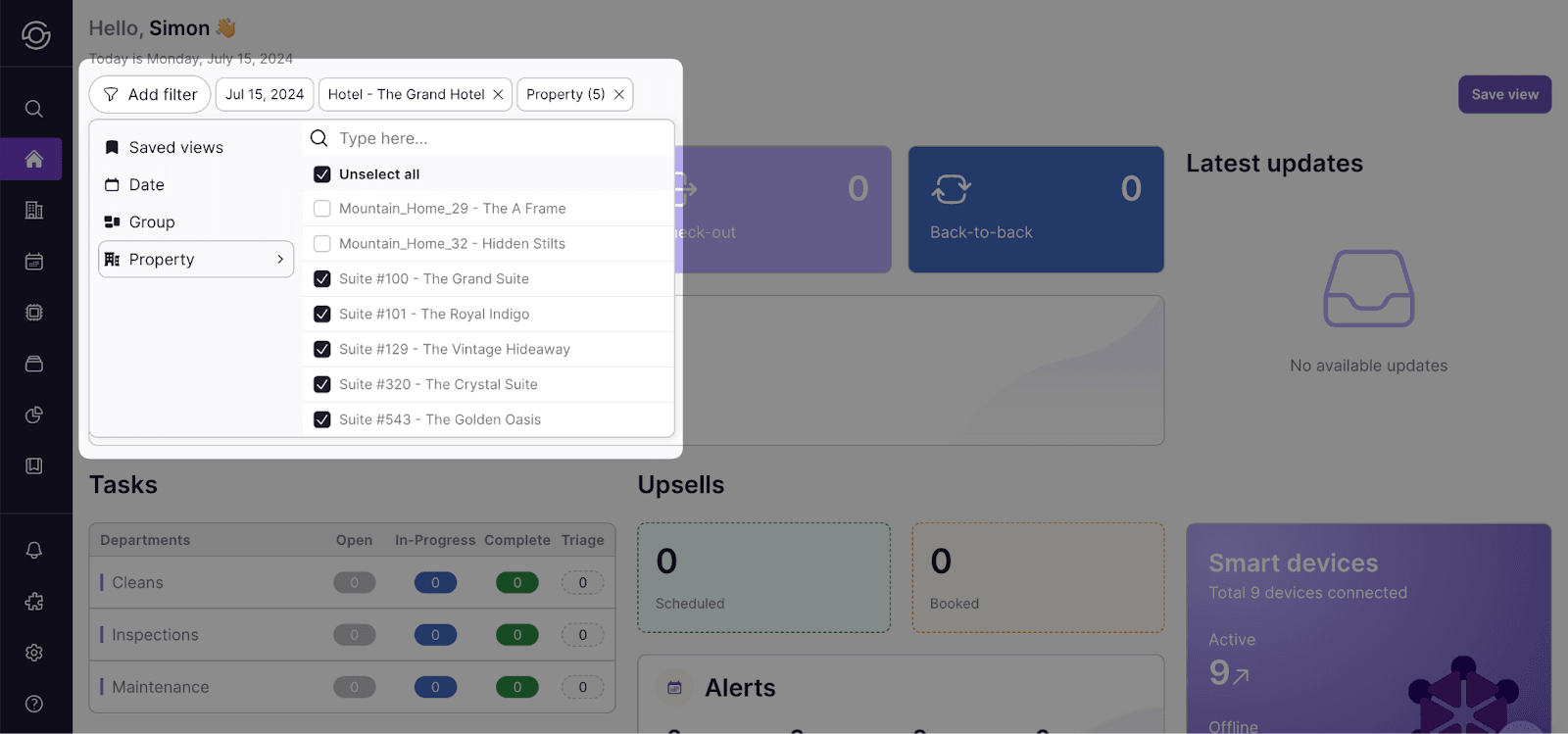The width and height of the screenshot is (1568, 734).
Task: Open the calendar icon in the sidebar
Action: [x=34, y=262]
